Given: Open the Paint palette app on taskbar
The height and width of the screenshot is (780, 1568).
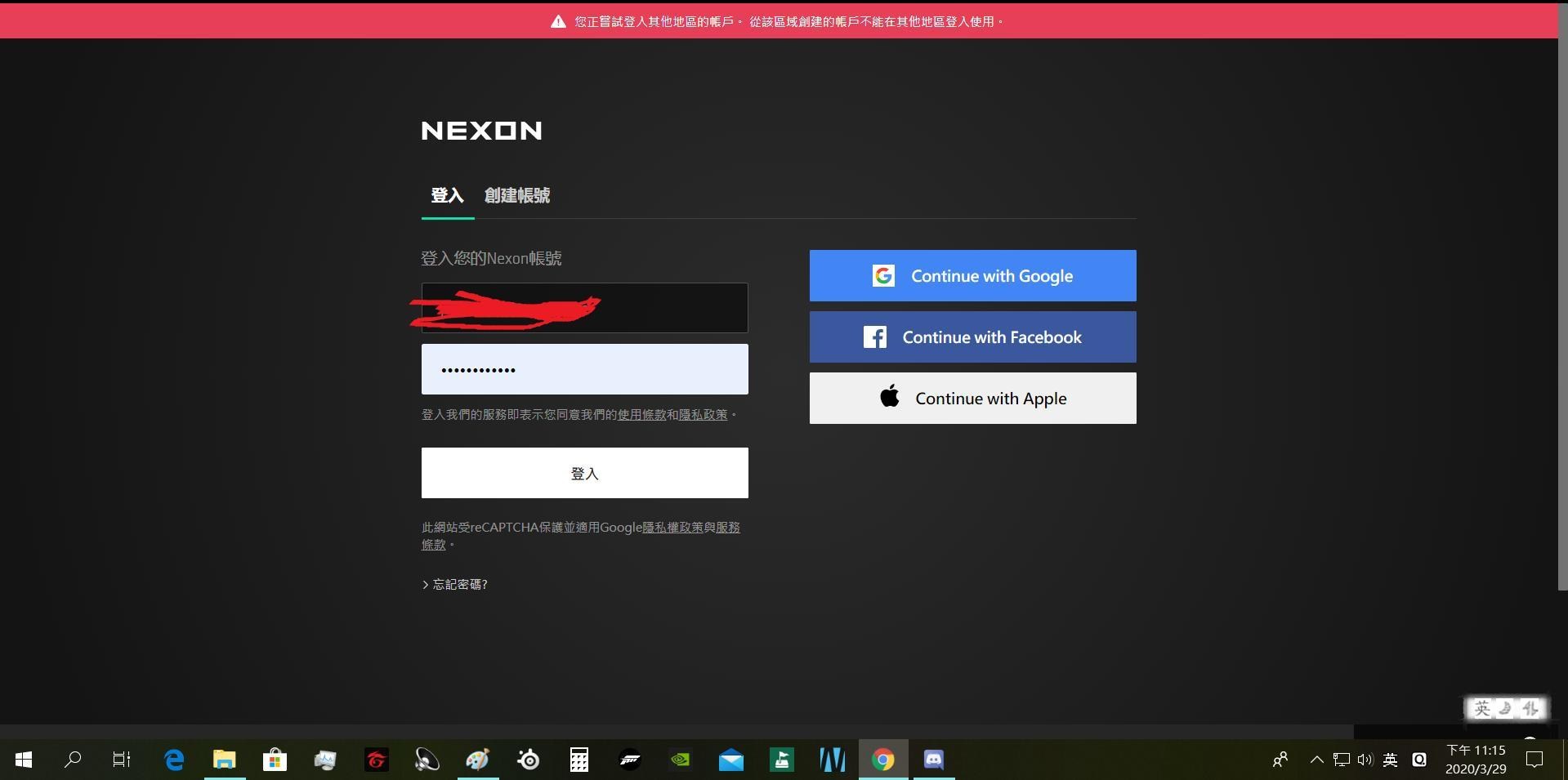Looking at the screenshot, I should click(478, 760).
